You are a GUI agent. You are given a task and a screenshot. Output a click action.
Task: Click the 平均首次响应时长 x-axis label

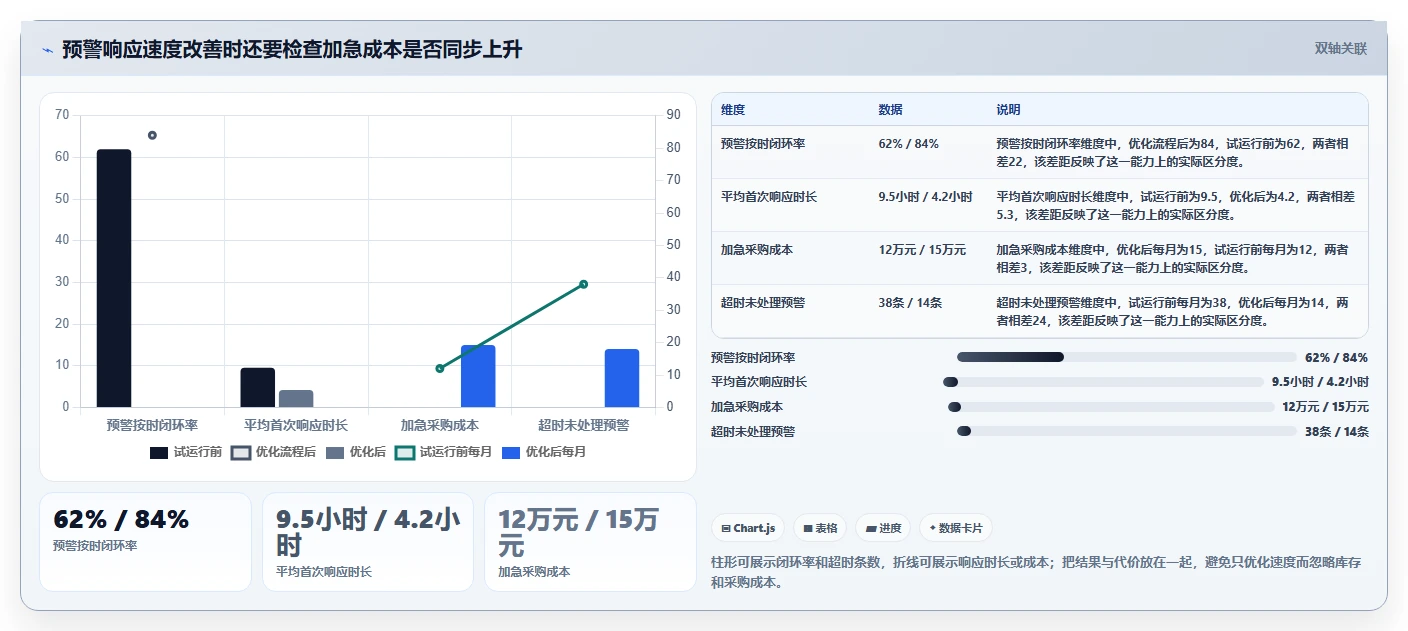tap(296, 425)
